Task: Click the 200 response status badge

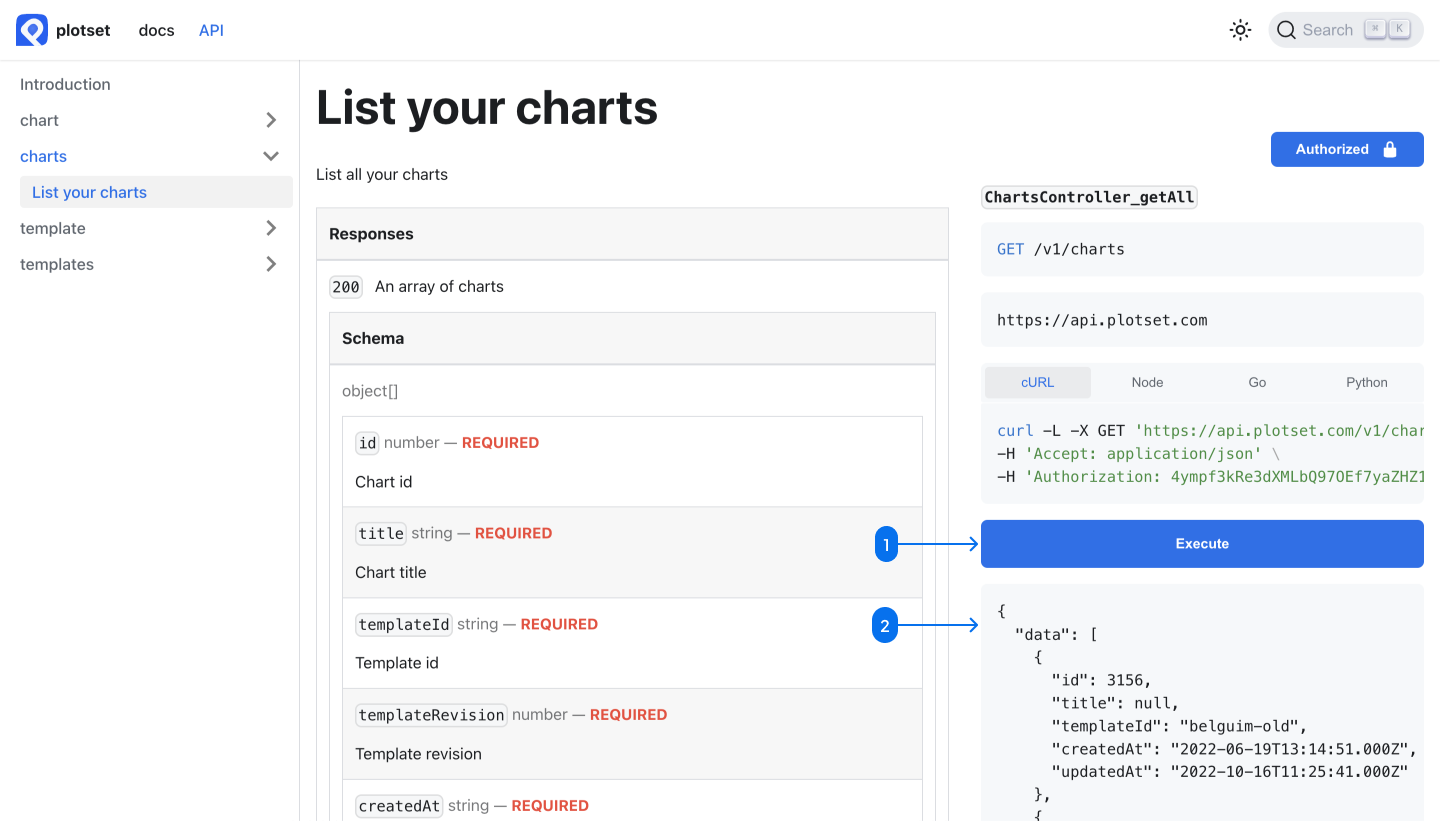Action: [345, 286]
